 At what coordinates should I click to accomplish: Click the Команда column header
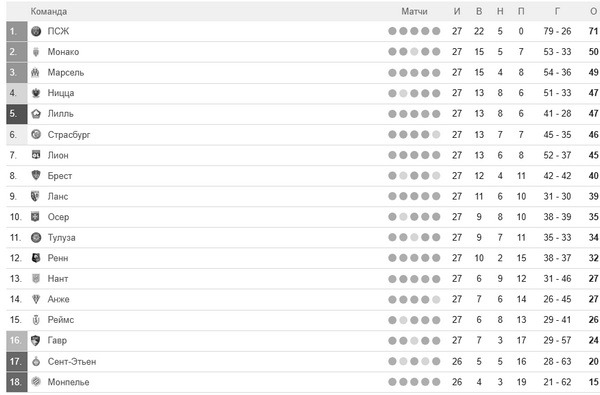tap(49, 11)
